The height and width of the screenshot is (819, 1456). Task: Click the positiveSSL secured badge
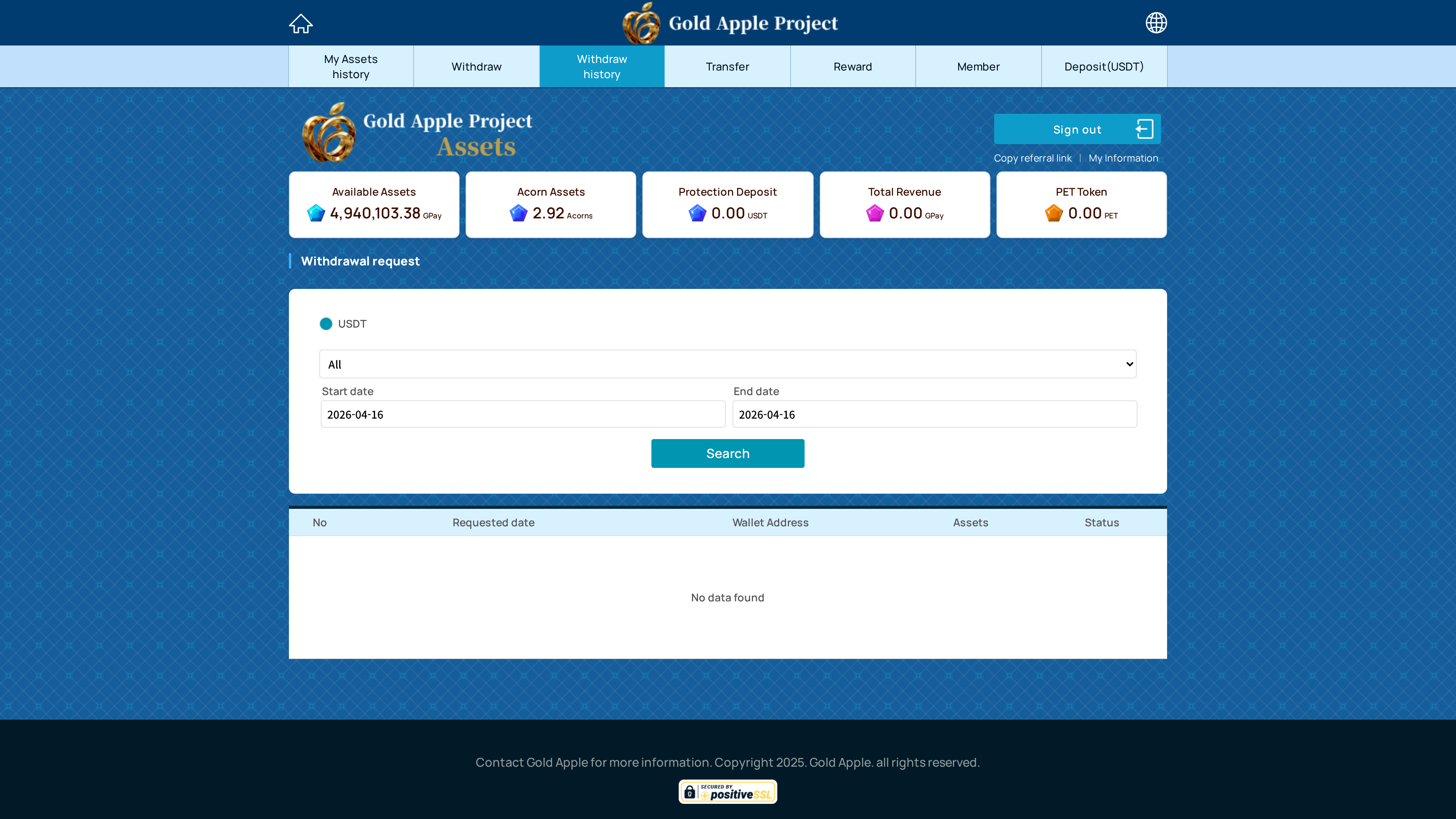pos(728,792)
